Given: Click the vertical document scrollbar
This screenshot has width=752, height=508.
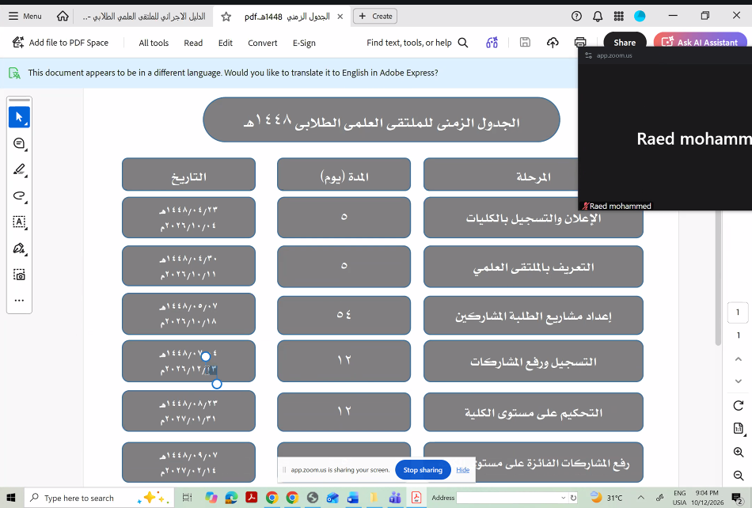Looking at the screenshot, I should tap(718, 278).
